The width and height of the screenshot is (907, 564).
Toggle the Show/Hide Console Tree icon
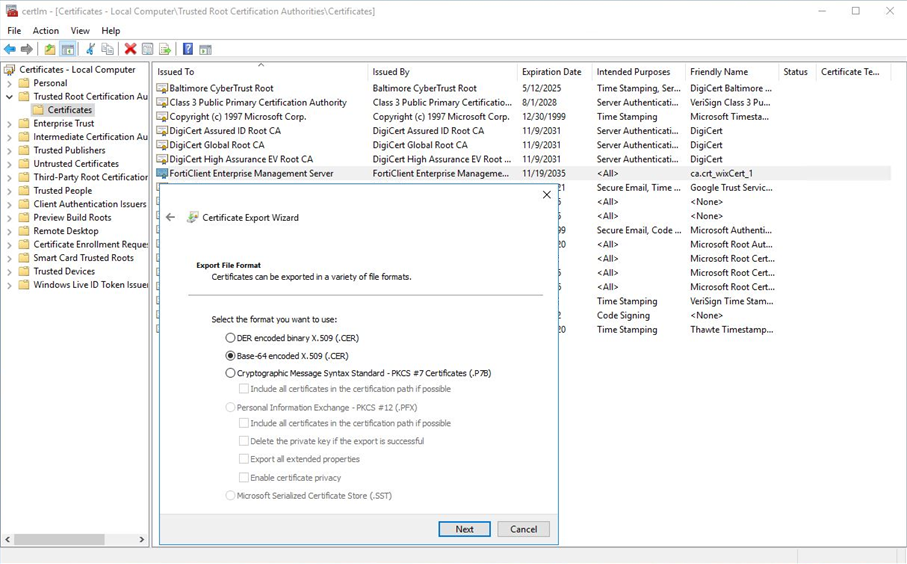tap(68, 50)
